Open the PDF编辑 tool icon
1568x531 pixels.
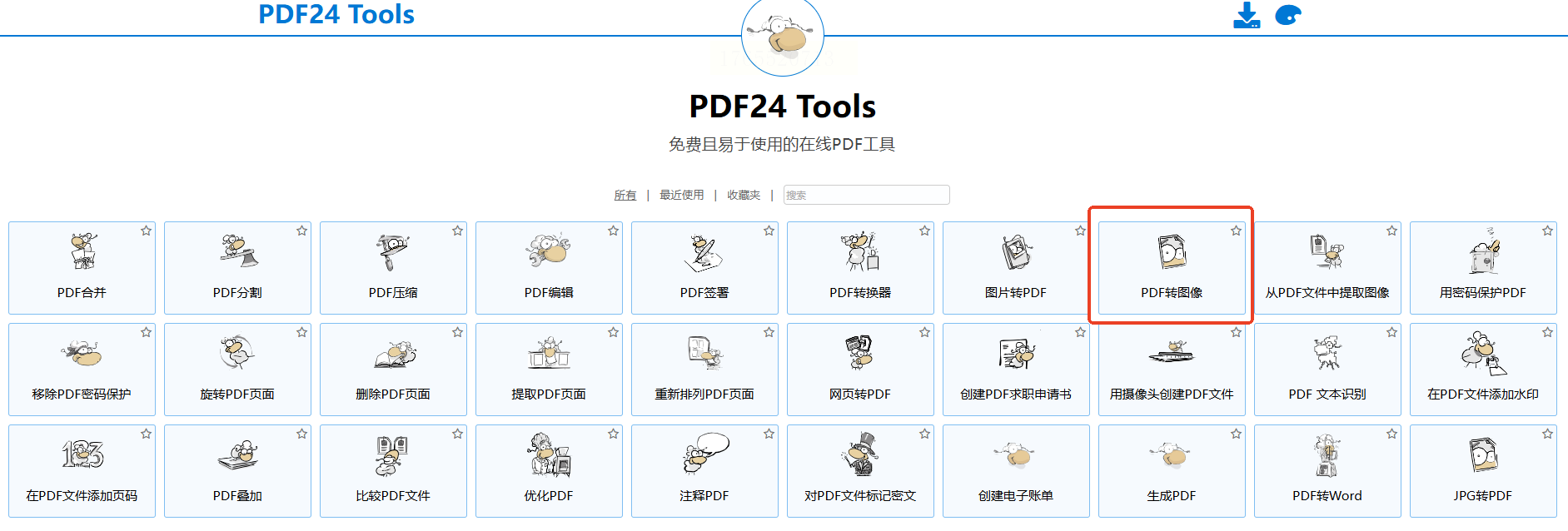[x=548, y=251]
